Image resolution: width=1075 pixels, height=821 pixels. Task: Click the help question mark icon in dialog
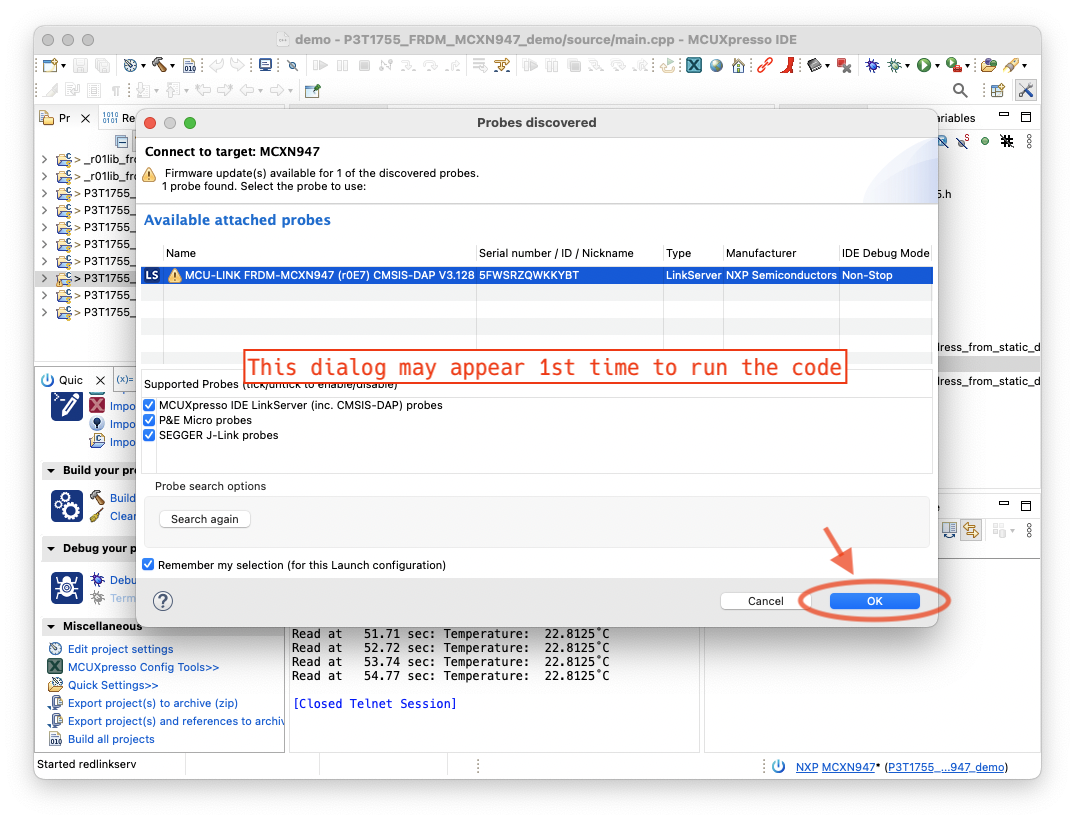click(x=162, y=601)
